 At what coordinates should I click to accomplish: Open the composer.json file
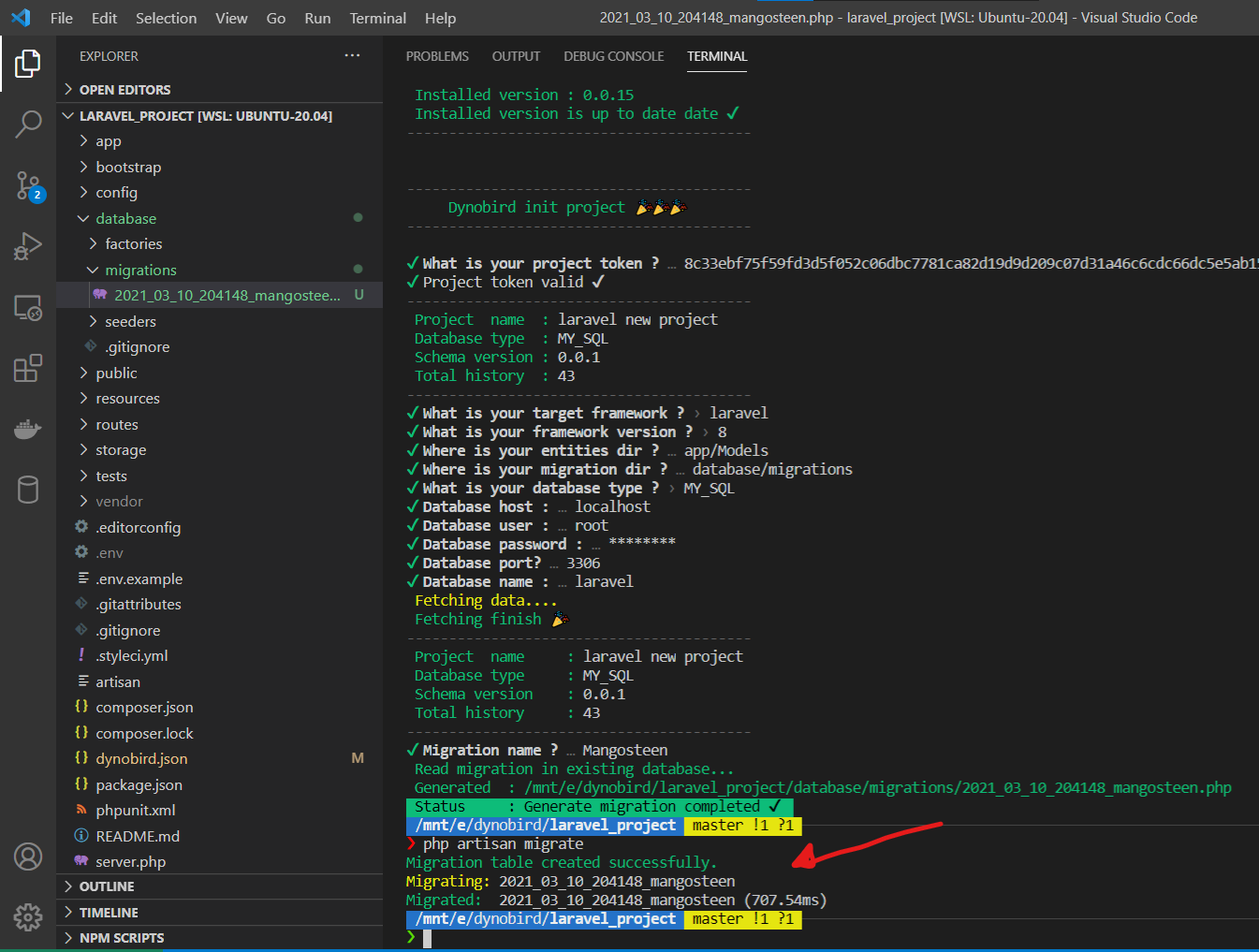tap(219, 708)
